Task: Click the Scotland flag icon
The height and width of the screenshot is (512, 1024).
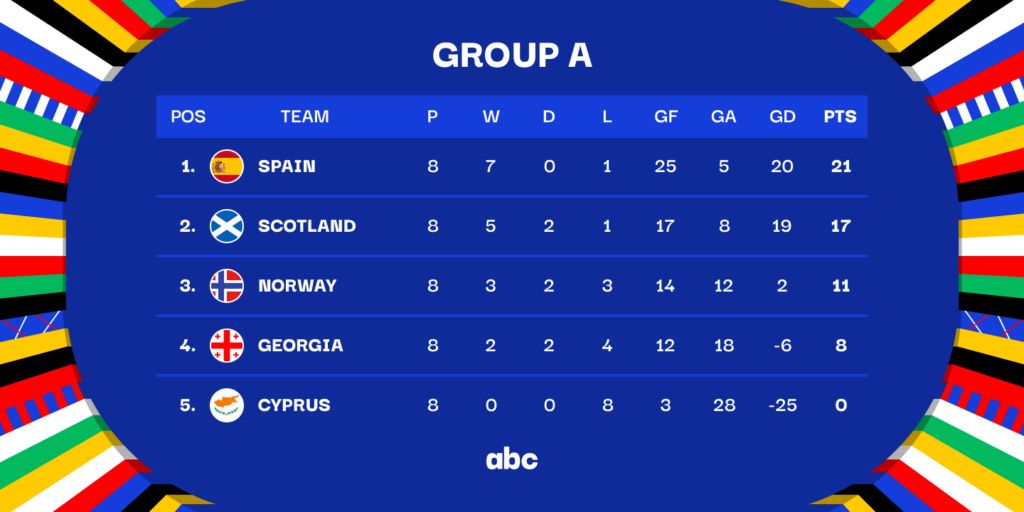Action: (x=227, y=226)
